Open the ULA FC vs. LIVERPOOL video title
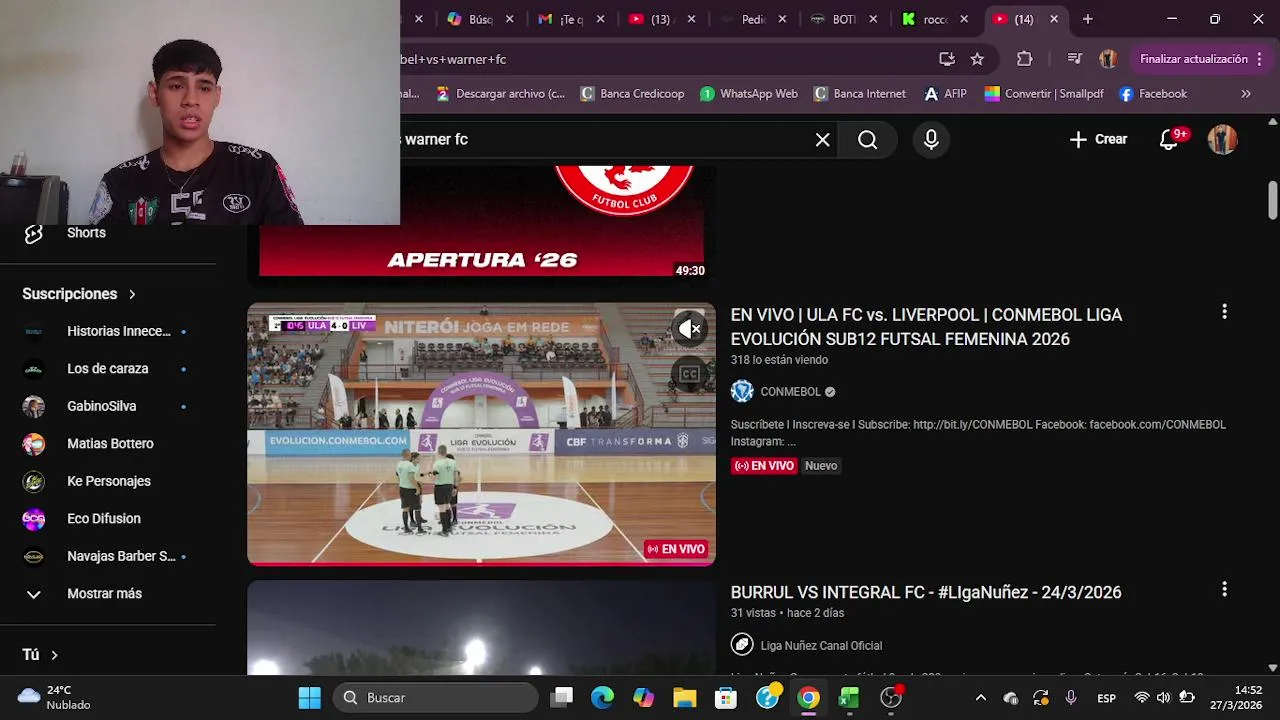 (926, 327)
